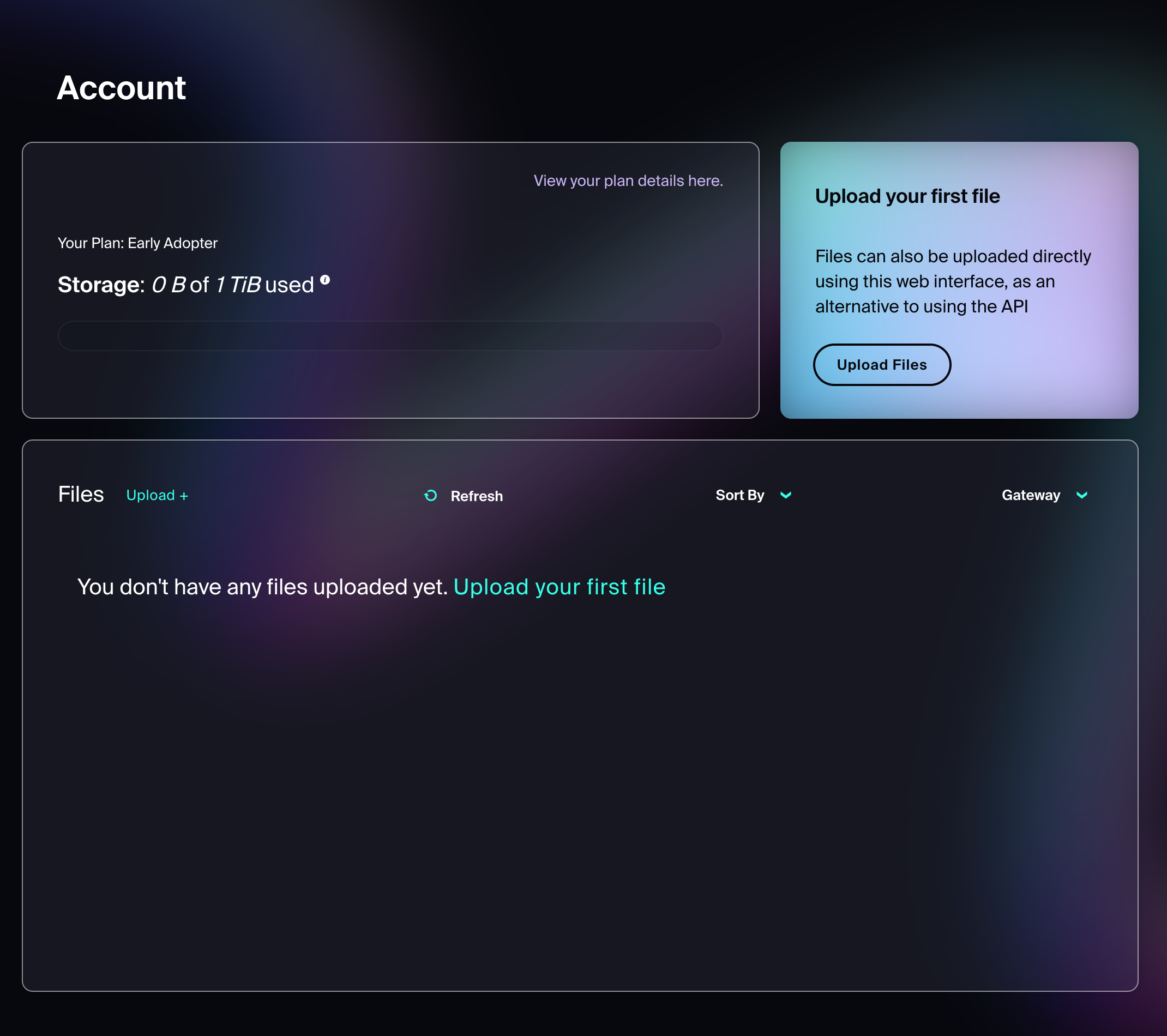Click 'You don't have any files' message
This screenshot has width=1167, height=1036.
(x=262, y=587)
